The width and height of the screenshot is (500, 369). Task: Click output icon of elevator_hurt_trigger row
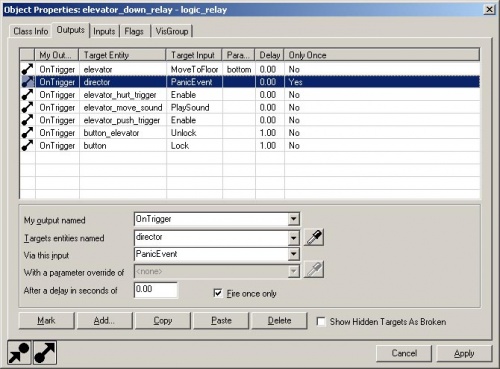[27, 95]
